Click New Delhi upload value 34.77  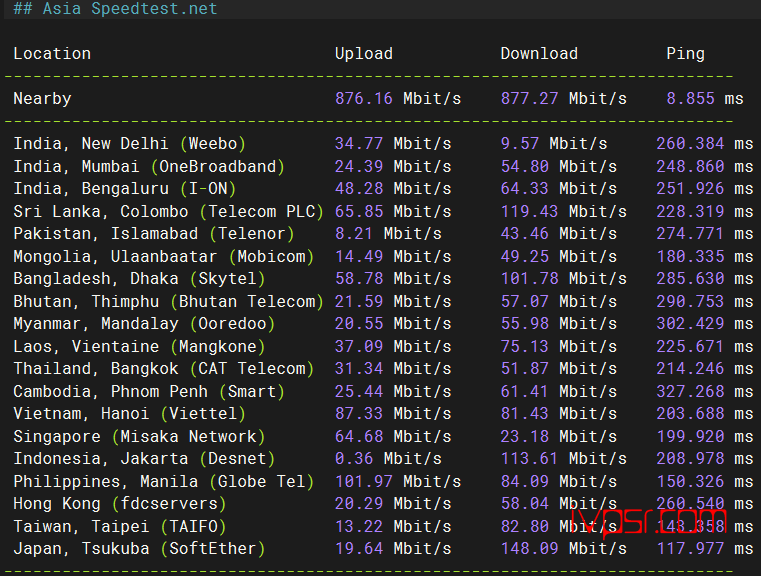[x=359, y=144]
